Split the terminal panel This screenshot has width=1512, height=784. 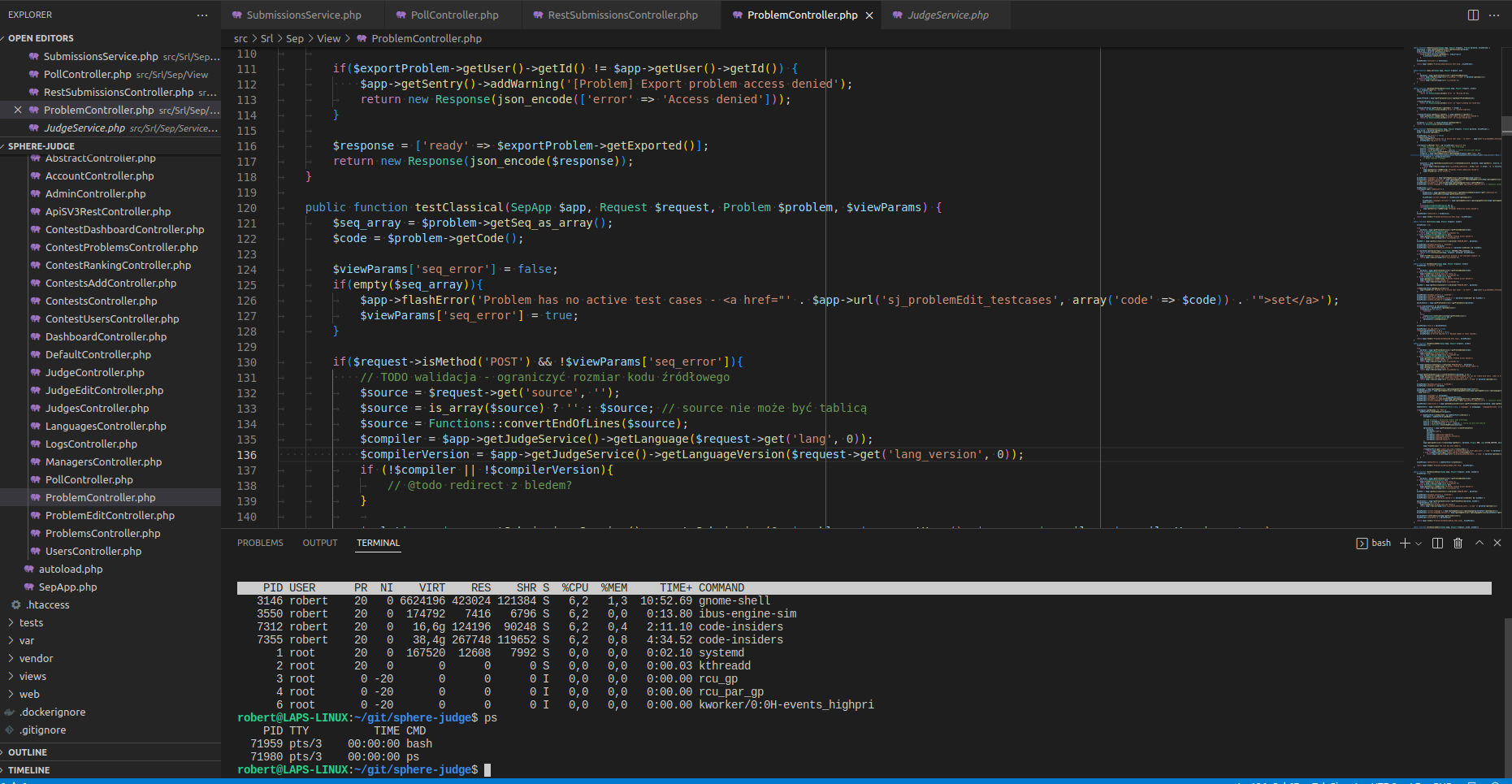(x=1437, y=543)
